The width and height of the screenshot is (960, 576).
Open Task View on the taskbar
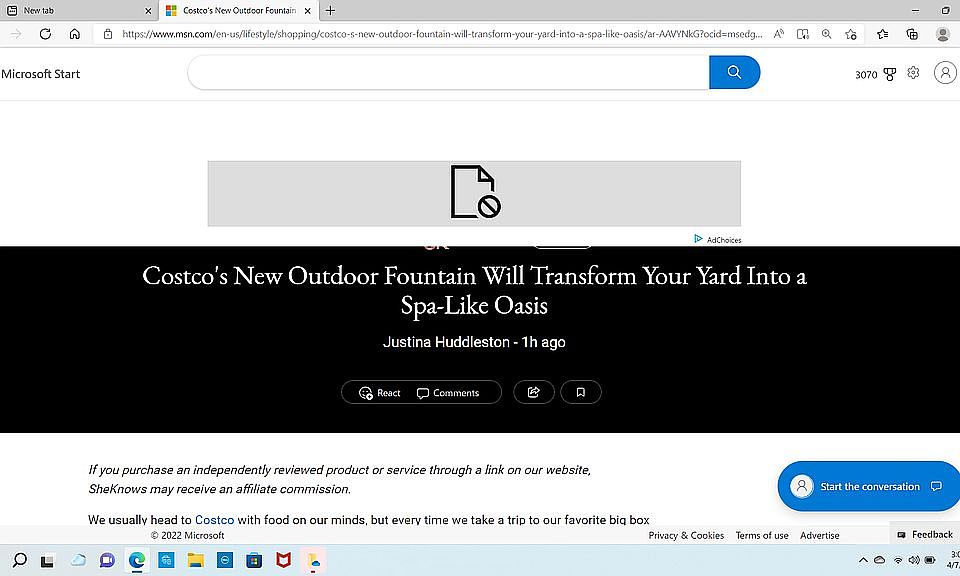tap(47, 560)
